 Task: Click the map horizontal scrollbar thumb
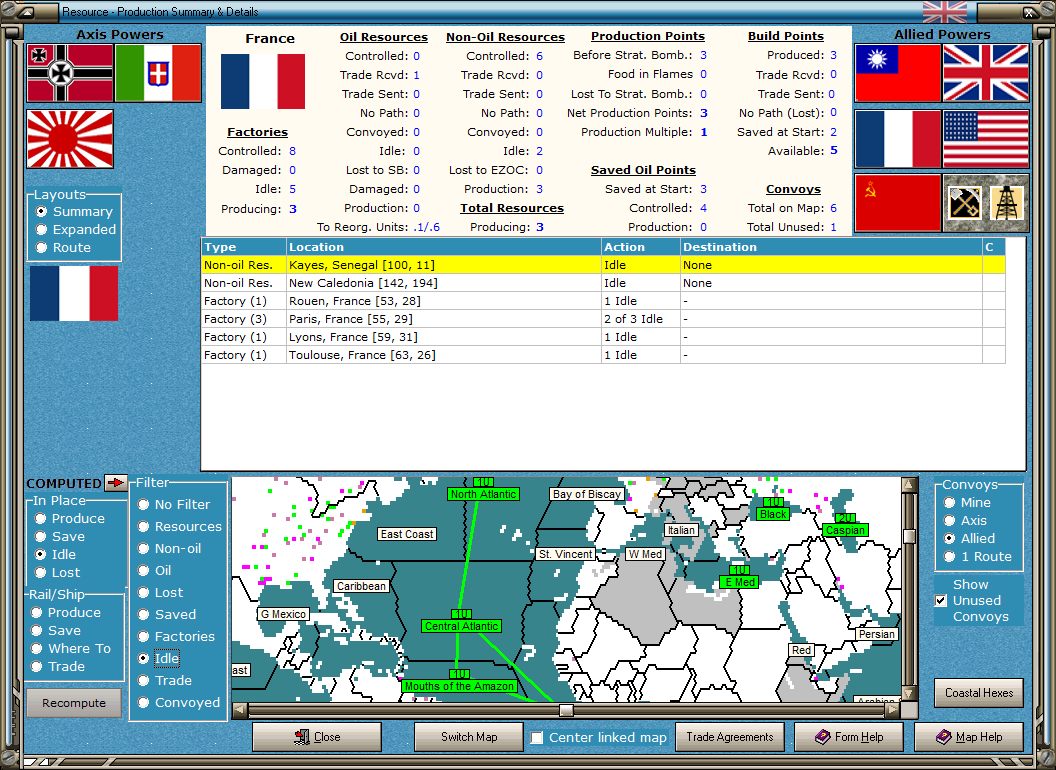(566, 710)
